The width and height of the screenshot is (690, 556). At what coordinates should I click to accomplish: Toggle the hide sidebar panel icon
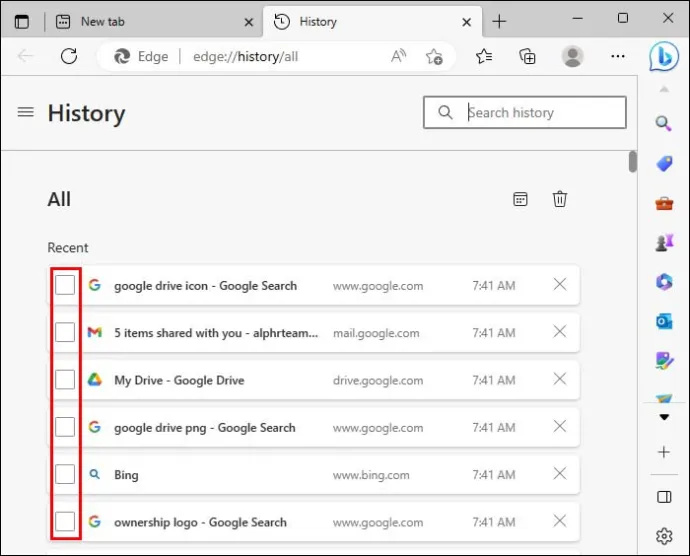[x=664, y=497]
